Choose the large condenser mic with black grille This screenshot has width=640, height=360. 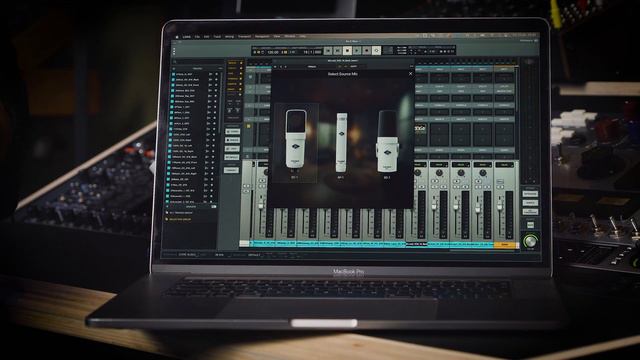coord(296,139)
